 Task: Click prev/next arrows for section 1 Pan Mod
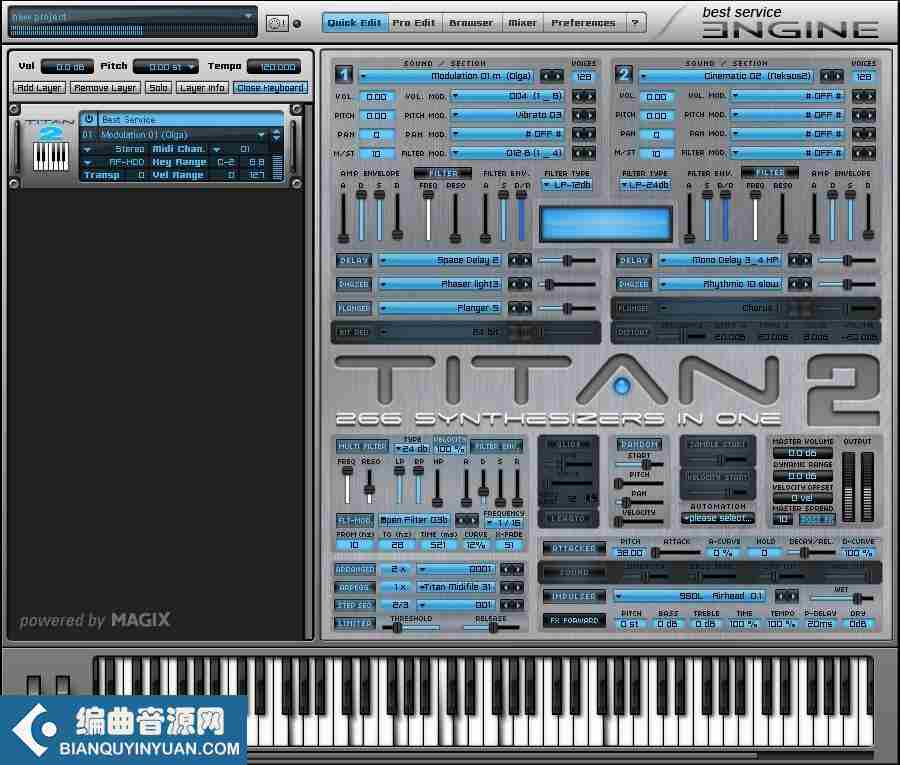584,134
